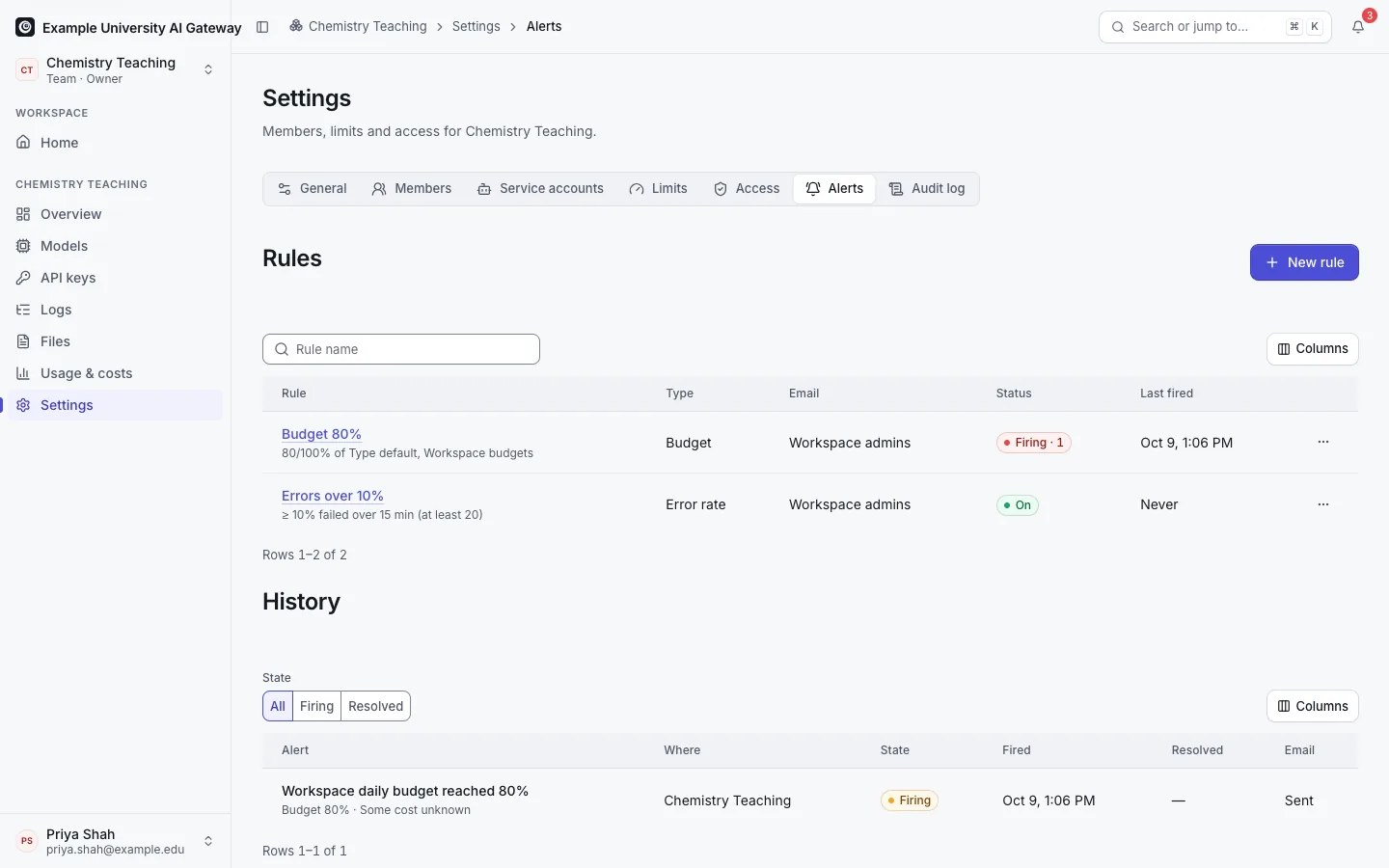Open row actions menu for Budget 80%
This screenshot has width=1389, height=868.
coord(1323,442)
